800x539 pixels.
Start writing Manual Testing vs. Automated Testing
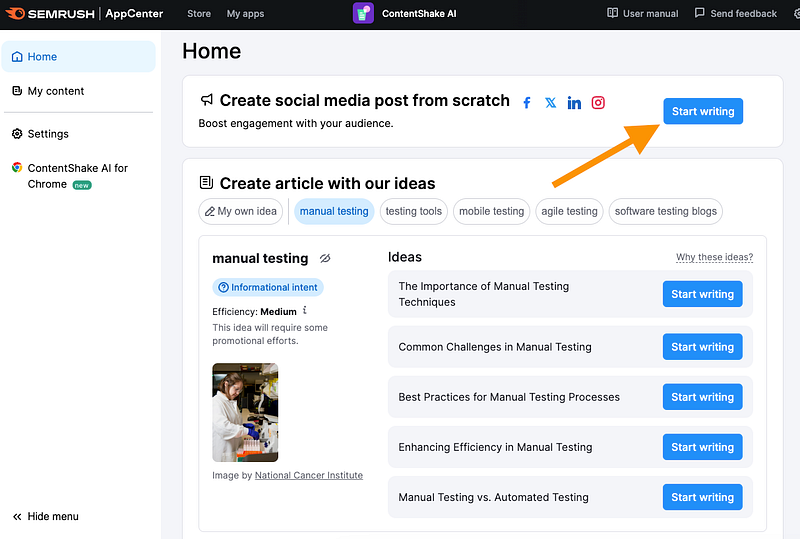703,497
